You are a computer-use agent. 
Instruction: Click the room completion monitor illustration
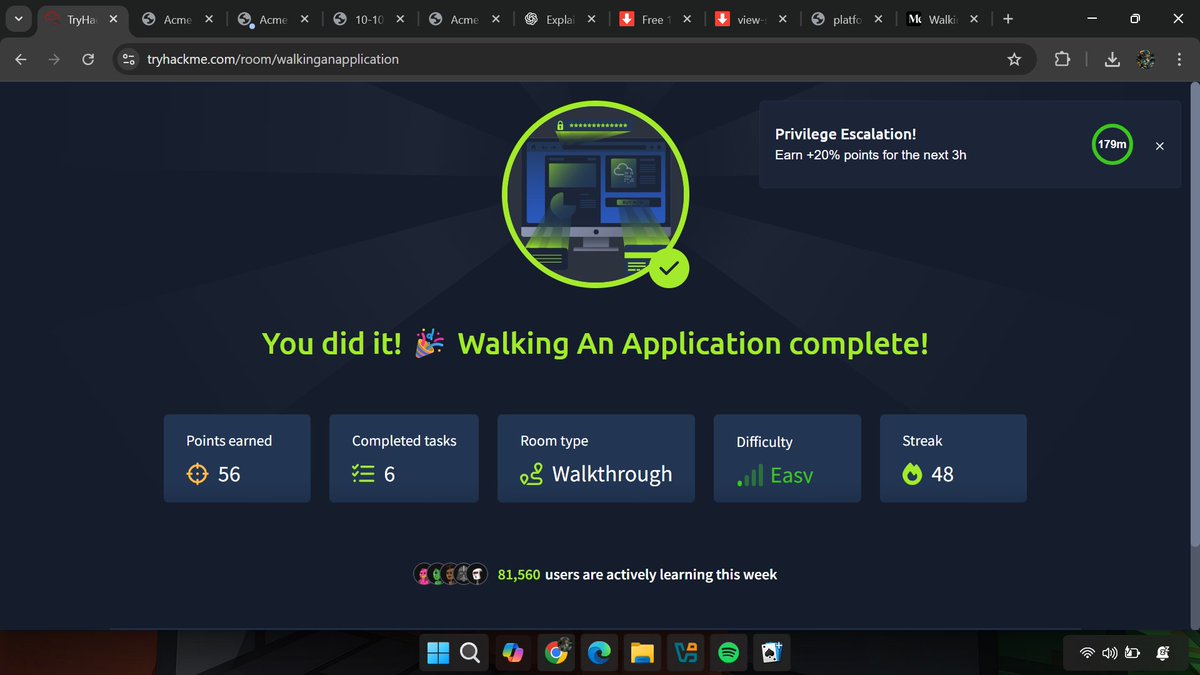coord(596,196)
